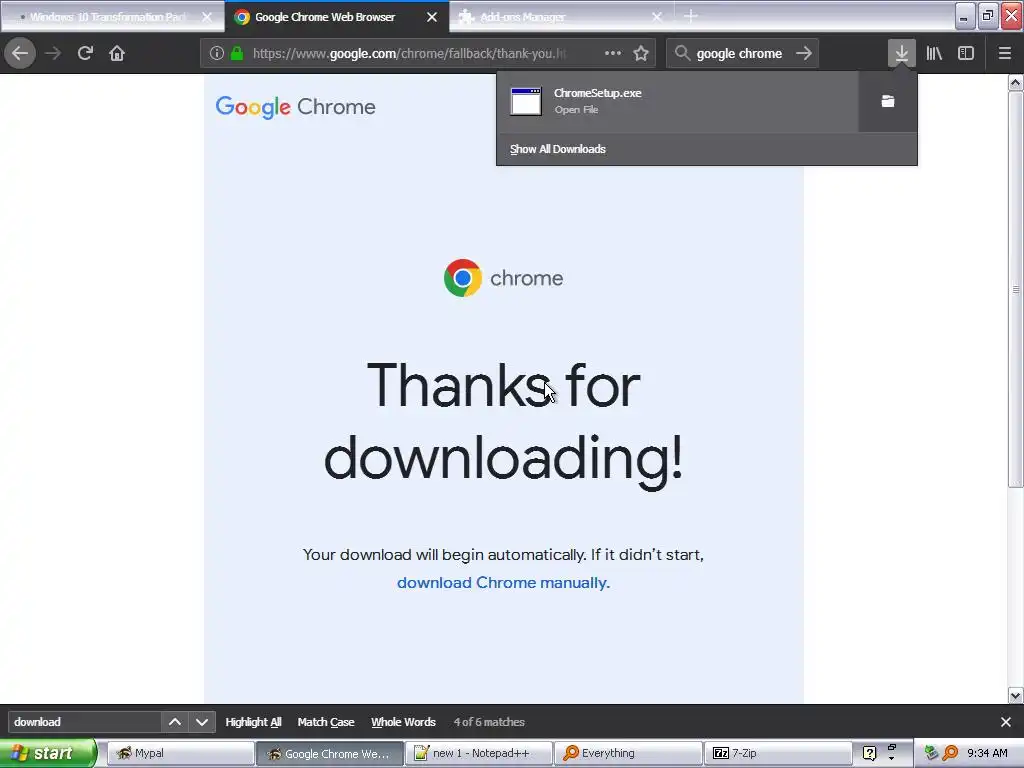The height and width of the screenshot is (768, 1024).
Task: Click the Everything search tray icon
Action: [x=950, y=753]
